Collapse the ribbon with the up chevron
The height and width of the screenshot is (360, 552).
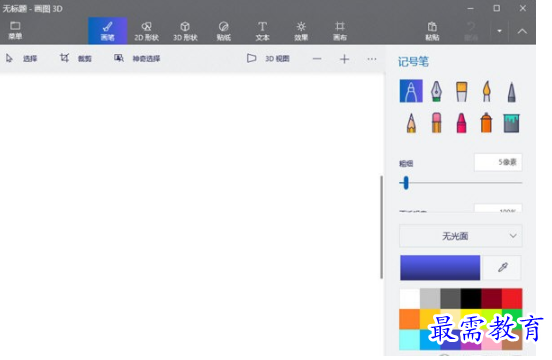coord(522,31)
